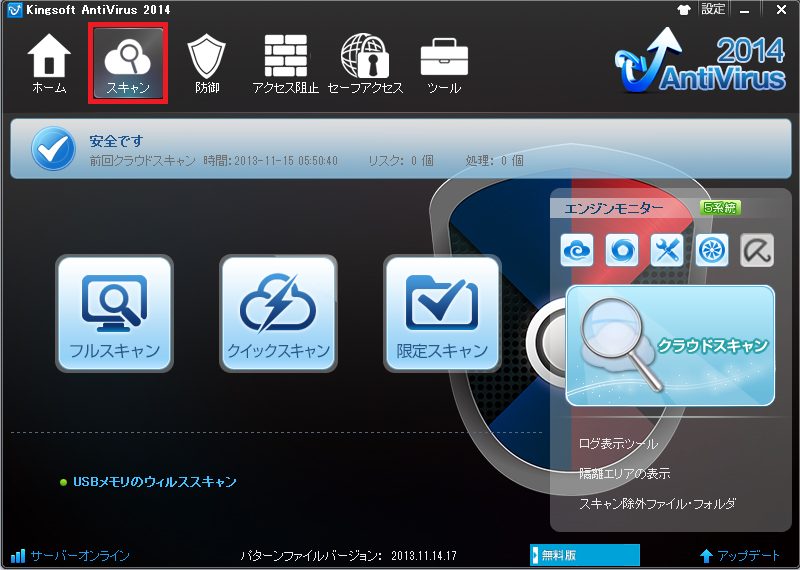The height and width of the screenshot is (570, 800).
Task: Open the ツール toolbox icon
Action: click(x=444, y=64)
